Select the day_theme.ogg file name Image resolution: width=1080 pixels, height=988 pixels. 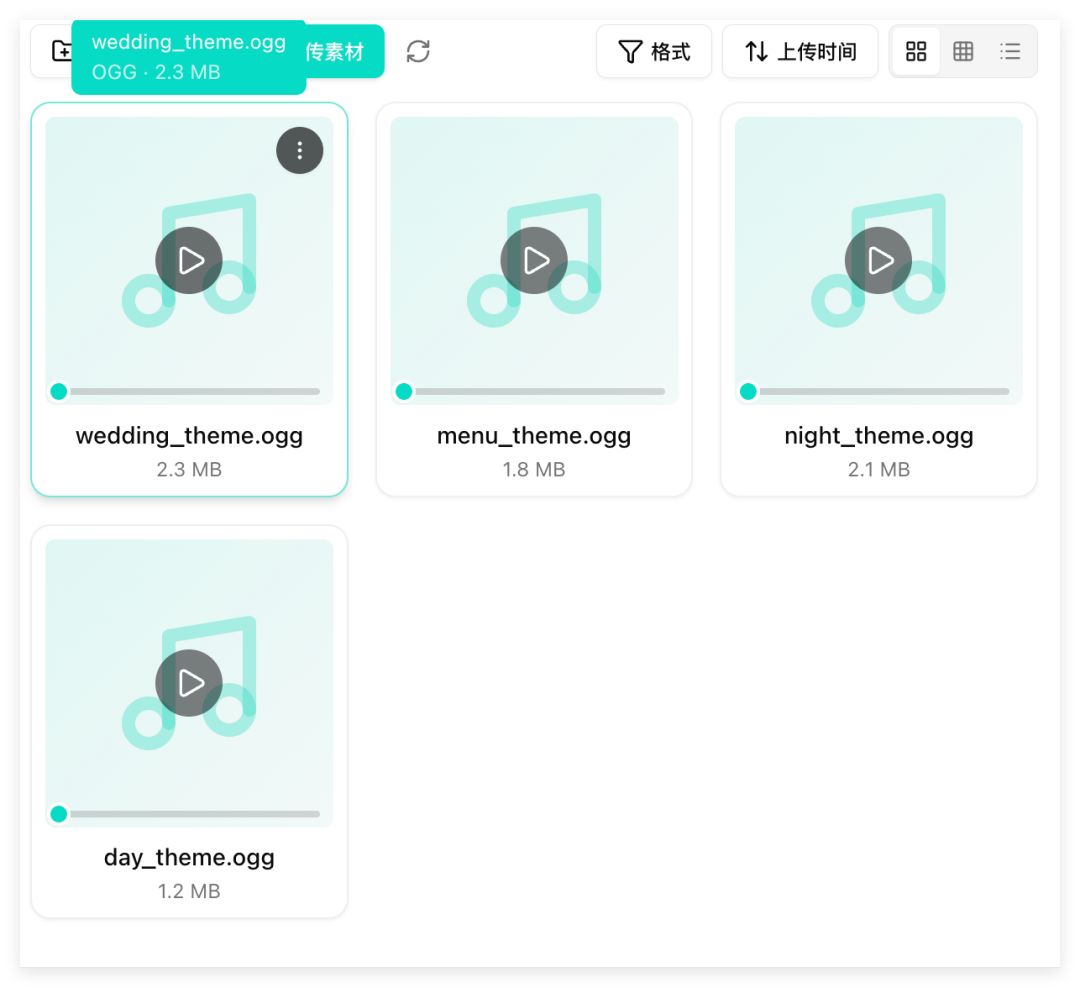[x=189, y=858]
